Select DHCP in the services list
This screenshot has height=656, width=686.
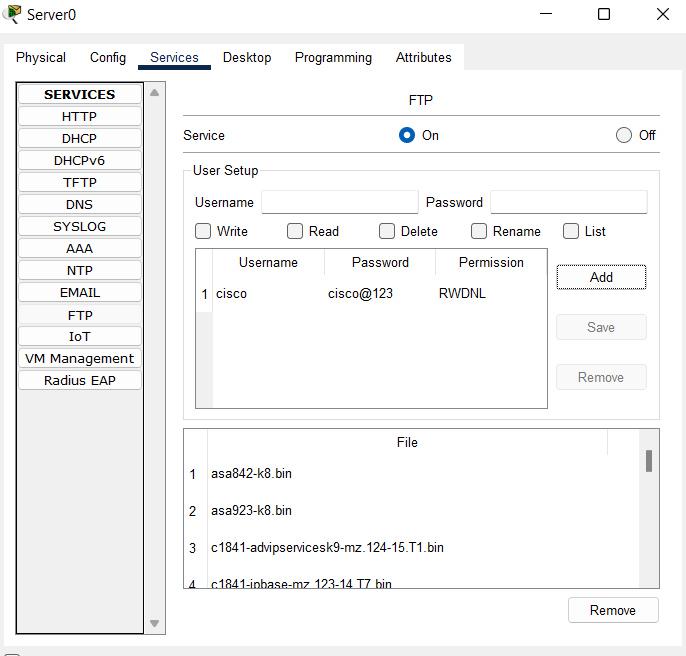click(x=79, y=138)
